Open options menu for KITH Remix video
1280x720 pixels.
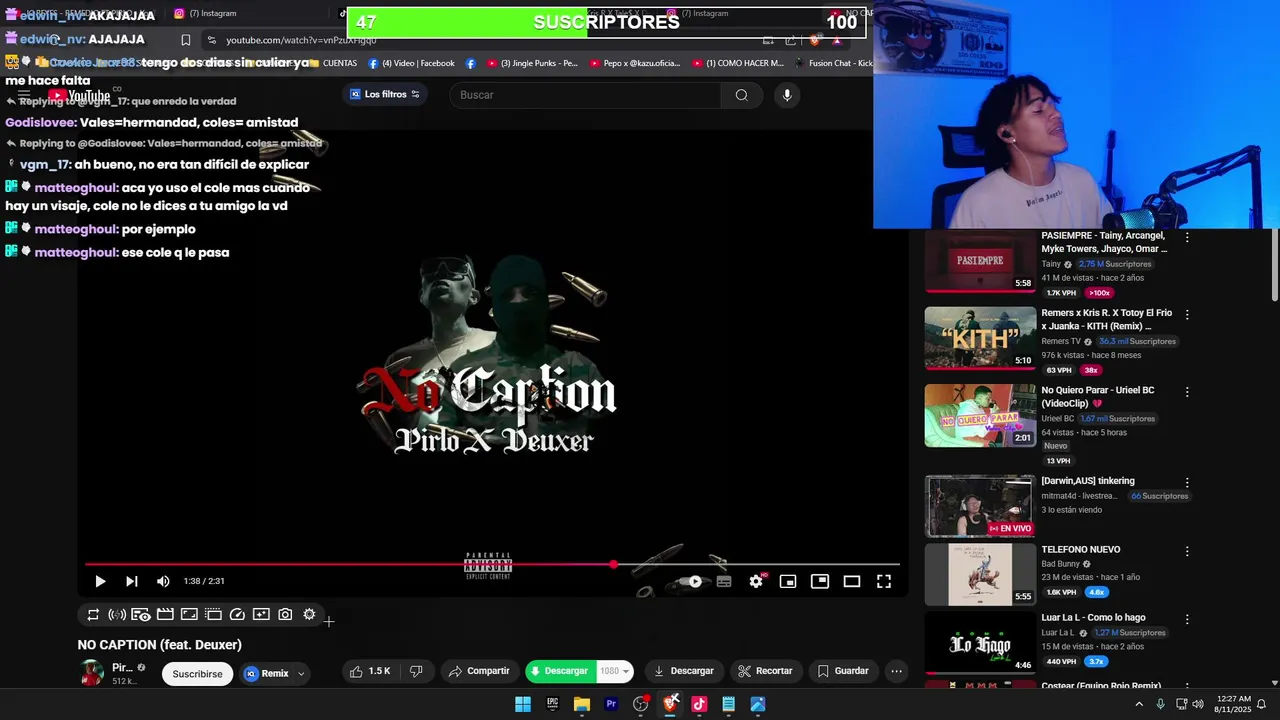point(1187,314)
